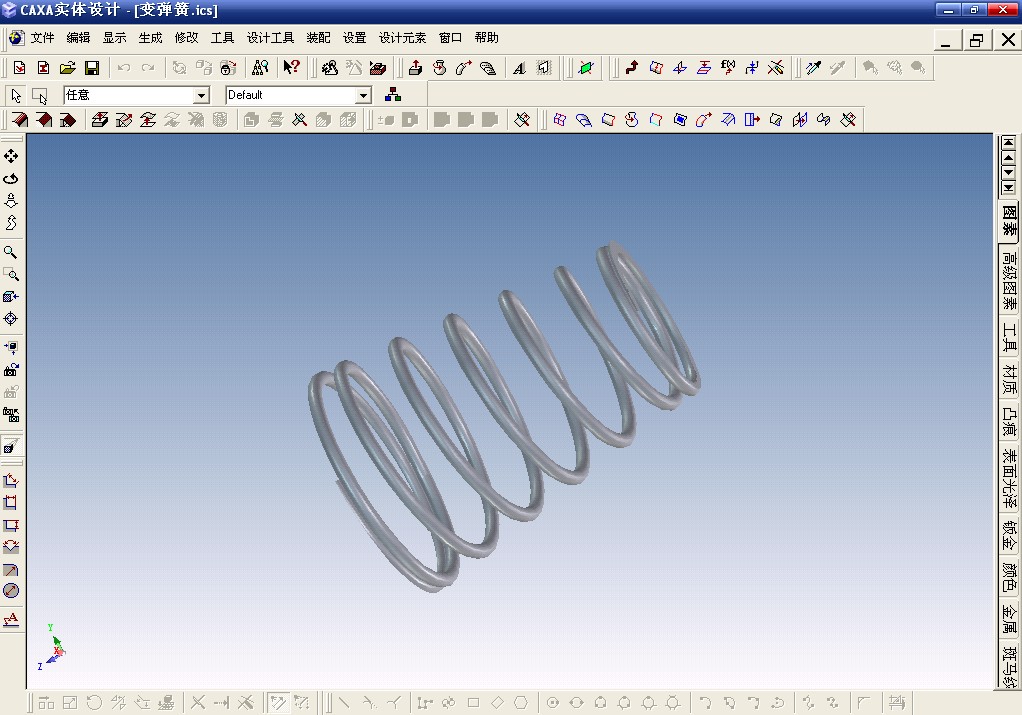Click the text annotation A icon in left toolbar
This screenshot has width=1022, height=715.
tap(11, 619)
